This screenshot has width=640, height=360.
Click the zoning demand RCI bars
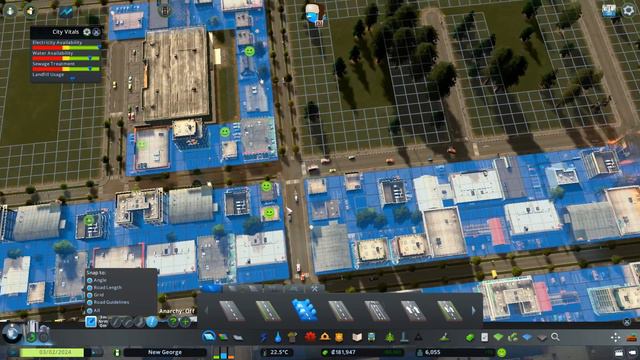pos(224,353)
